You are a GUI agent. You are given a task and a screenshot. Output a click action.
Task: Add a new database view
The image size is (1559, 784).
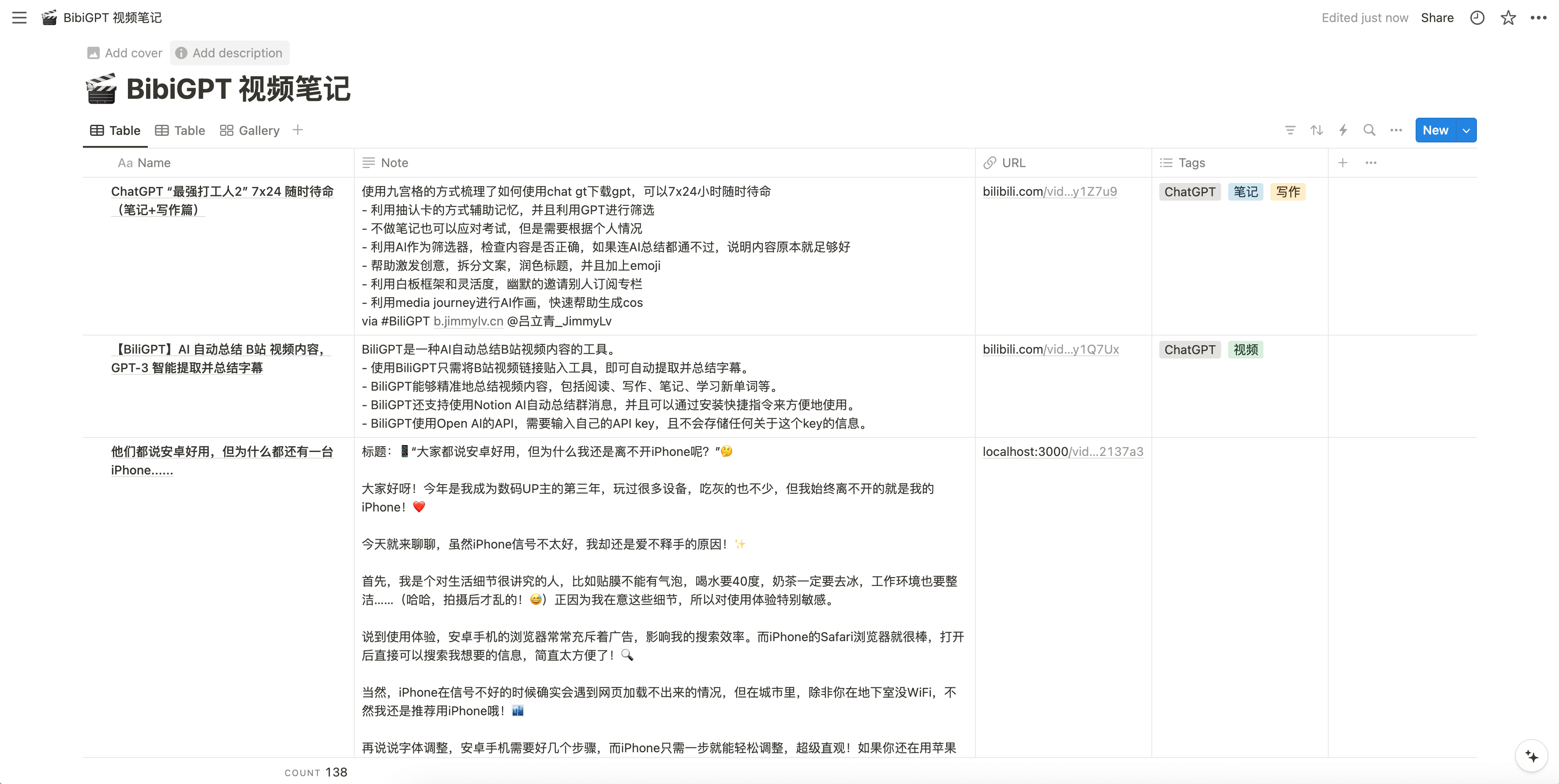[297, 130]
